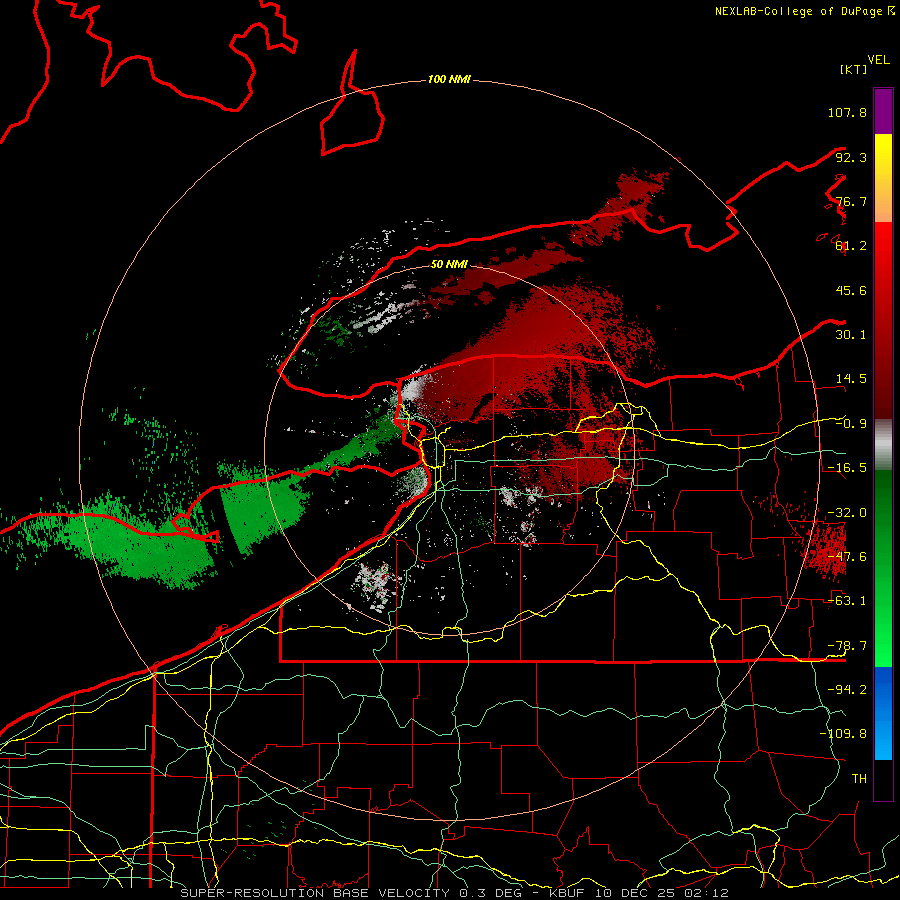Click the gray-white segment of the velocity color bar
Viewport: 900px width, 900px height.
pyautogui.click(x=883, y=445)
